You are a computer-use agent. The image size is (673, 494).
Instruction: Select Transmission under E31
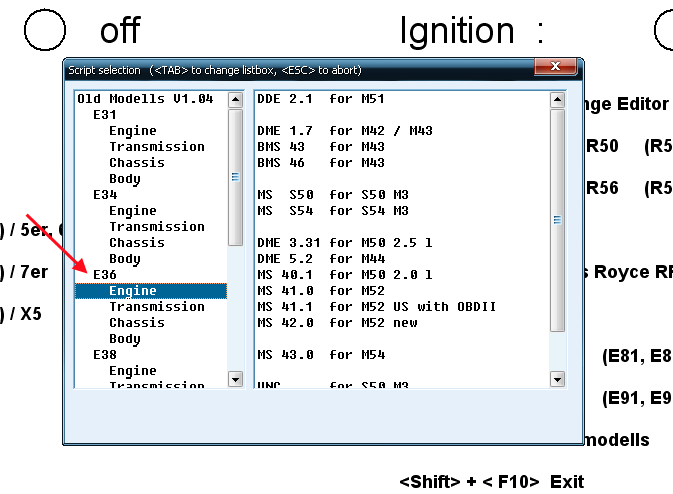click(157, 146)
